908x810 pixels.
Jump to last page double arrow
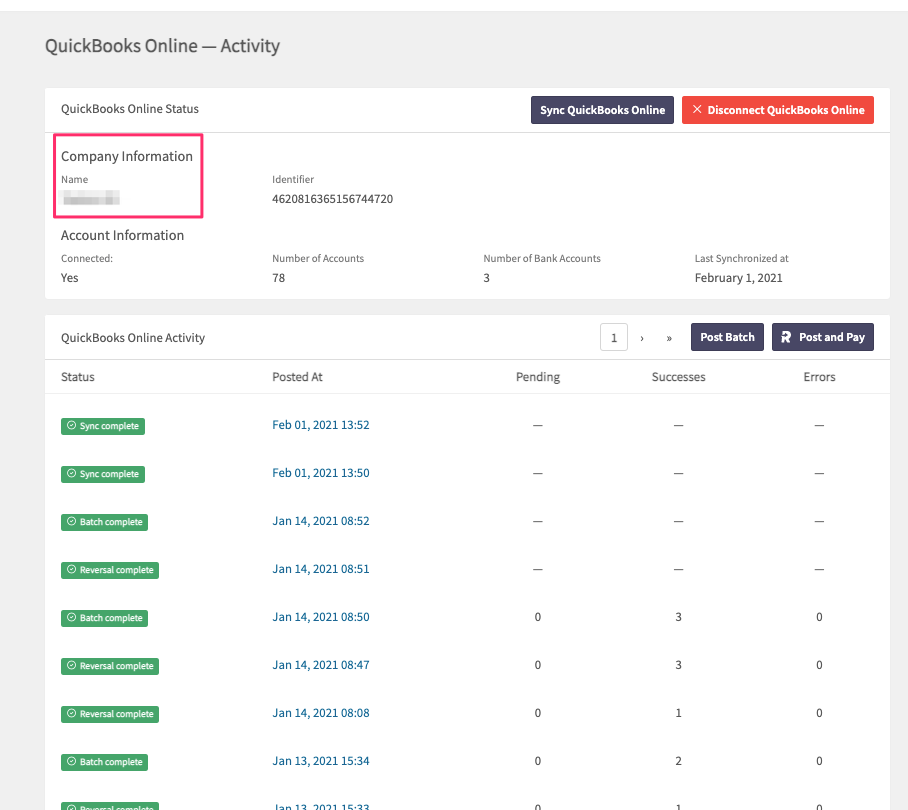tap(669, 338)
